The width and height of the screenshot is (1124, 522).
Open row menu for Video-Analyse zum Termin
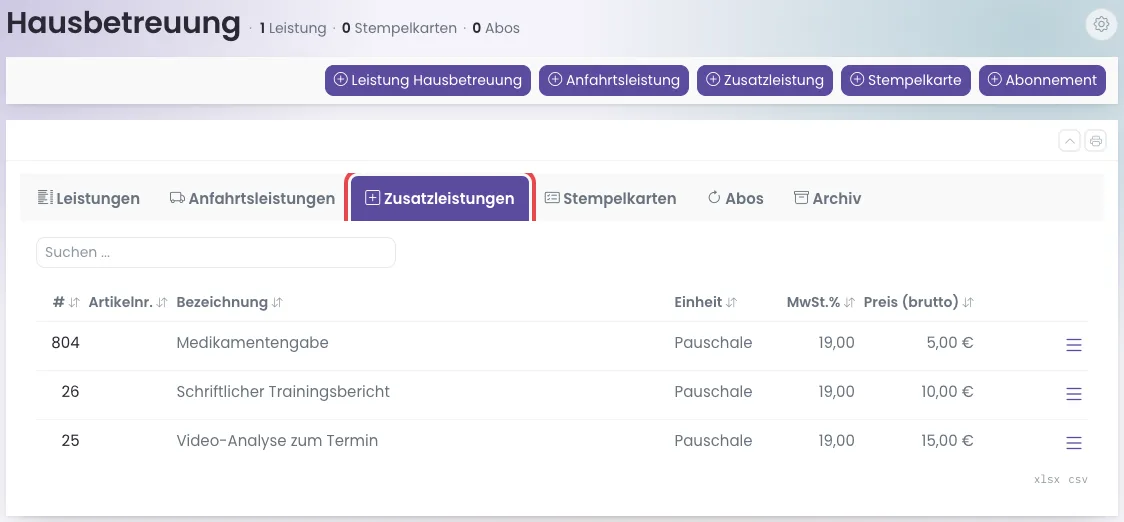[1074, 442]
